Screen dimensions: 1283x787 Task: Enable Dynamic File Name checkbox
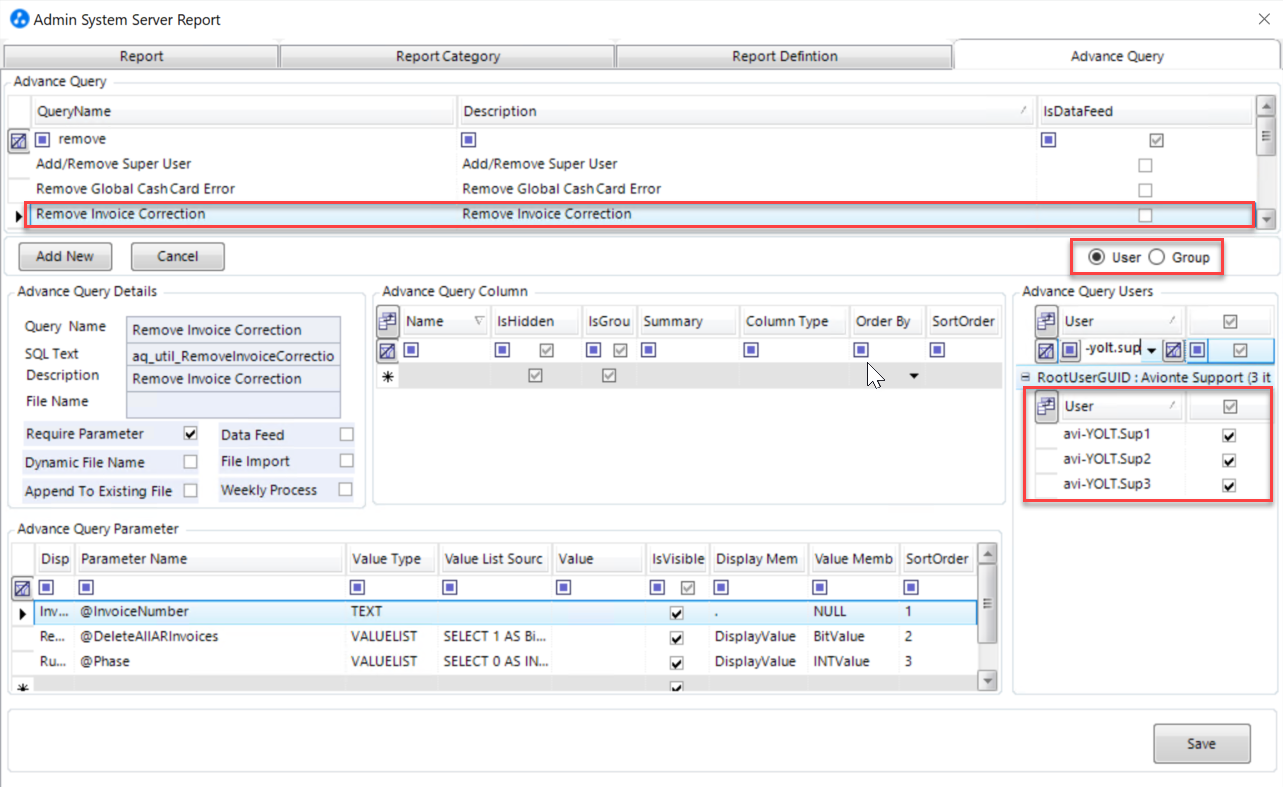coord(191,462)
